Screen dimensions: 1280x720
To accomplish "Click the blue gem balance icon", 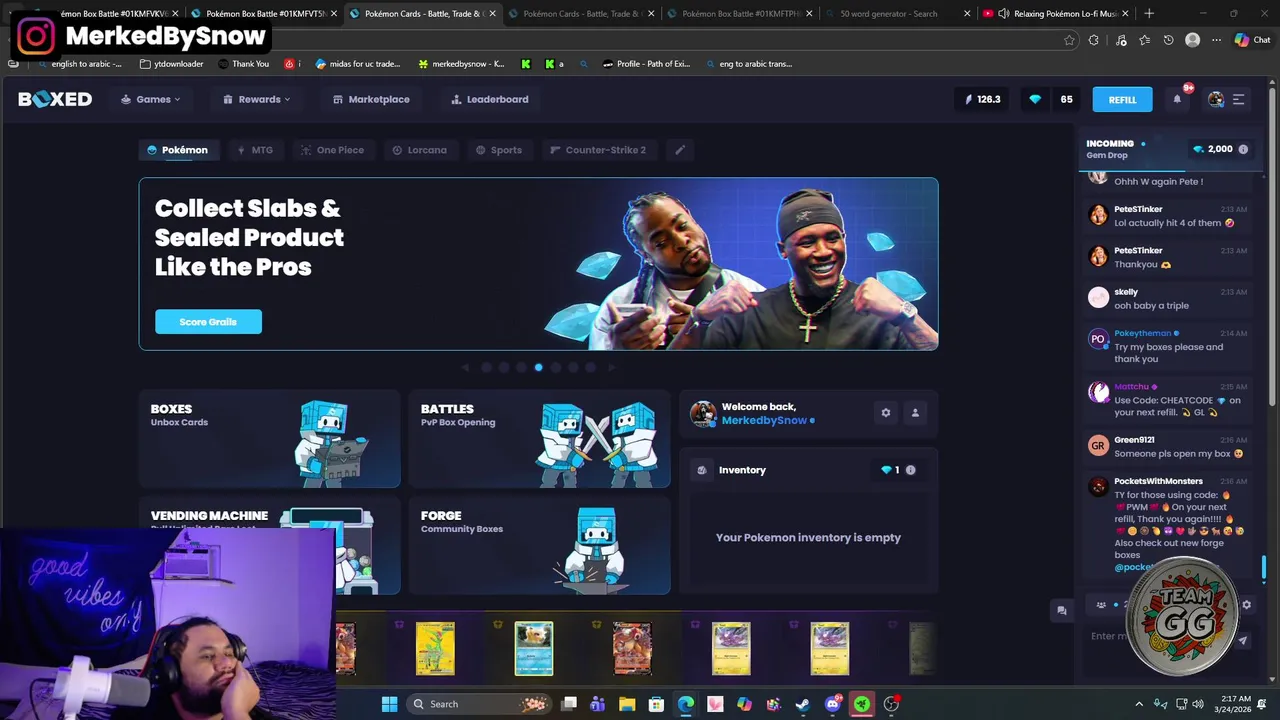I will click(1035, 99).
